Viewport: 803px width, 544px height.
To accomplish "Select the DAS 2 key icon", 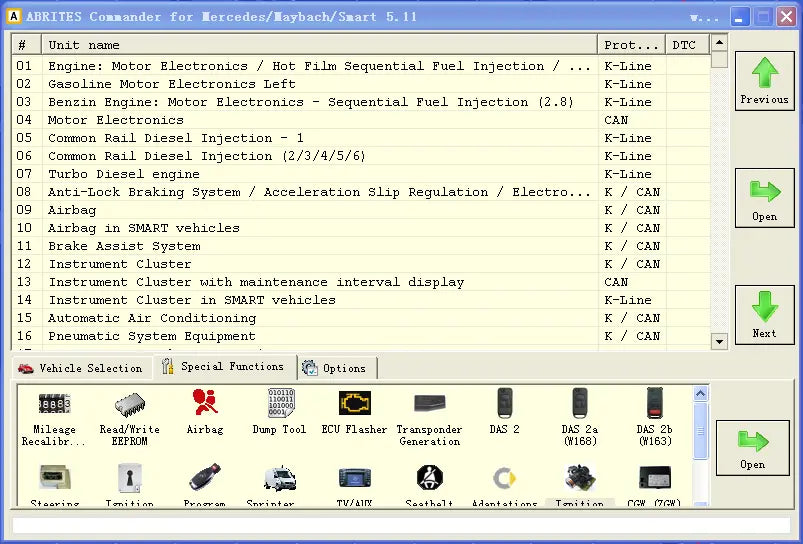I will 504,403.
